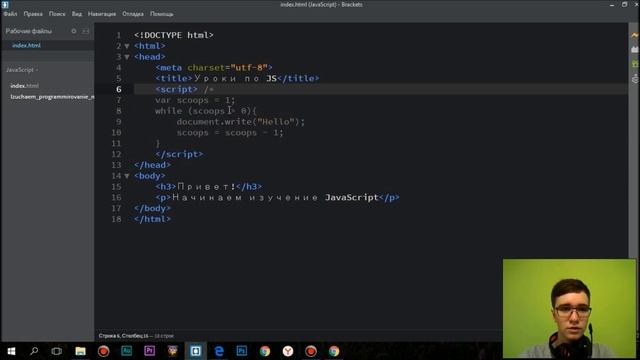Click the closing </head> tag
This screenshot has width=640, height=360.
coord(152,165)
